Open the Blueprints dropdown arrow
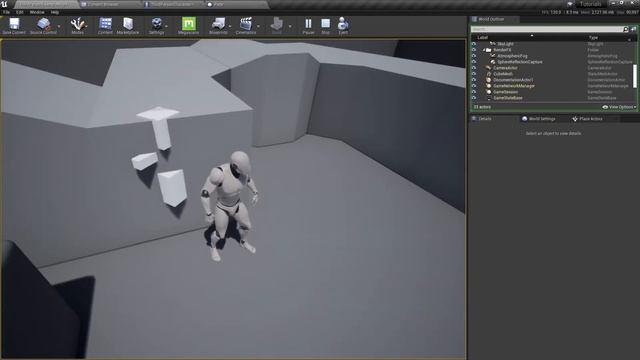 (230, 27)
